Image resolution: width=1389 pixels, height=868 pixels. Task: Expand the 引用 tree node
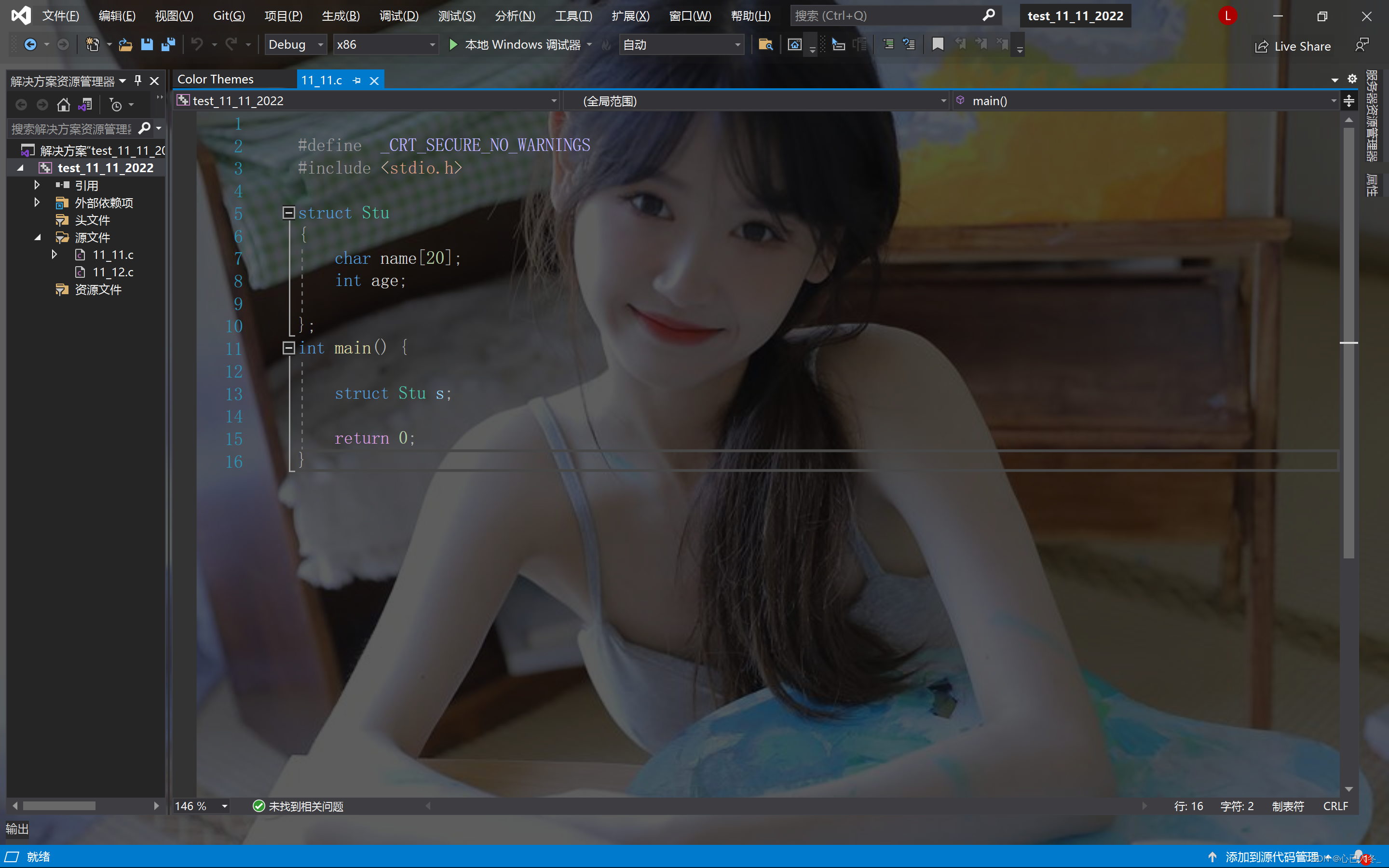pos(37,185)
